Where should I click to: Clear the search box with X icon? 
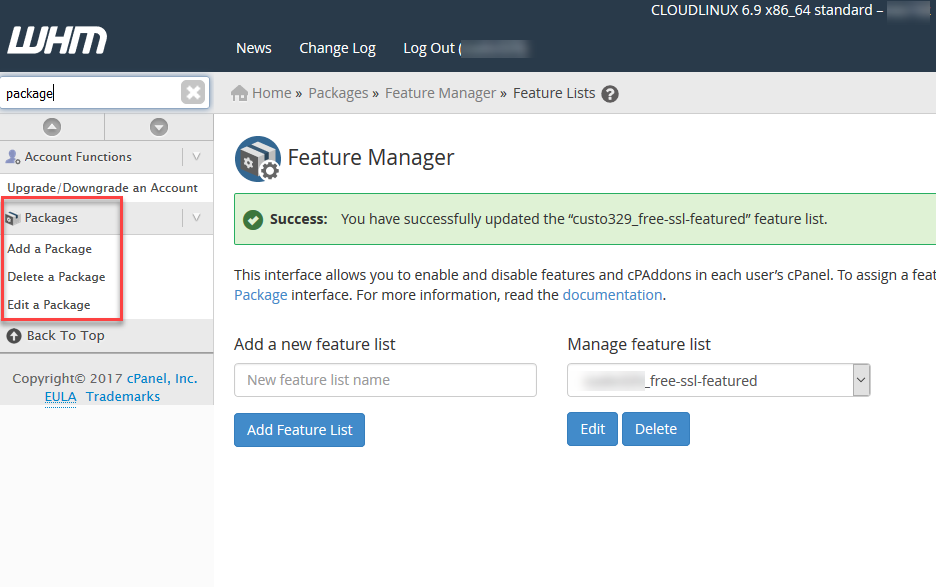pyautogui.click(x=193, y=93)
